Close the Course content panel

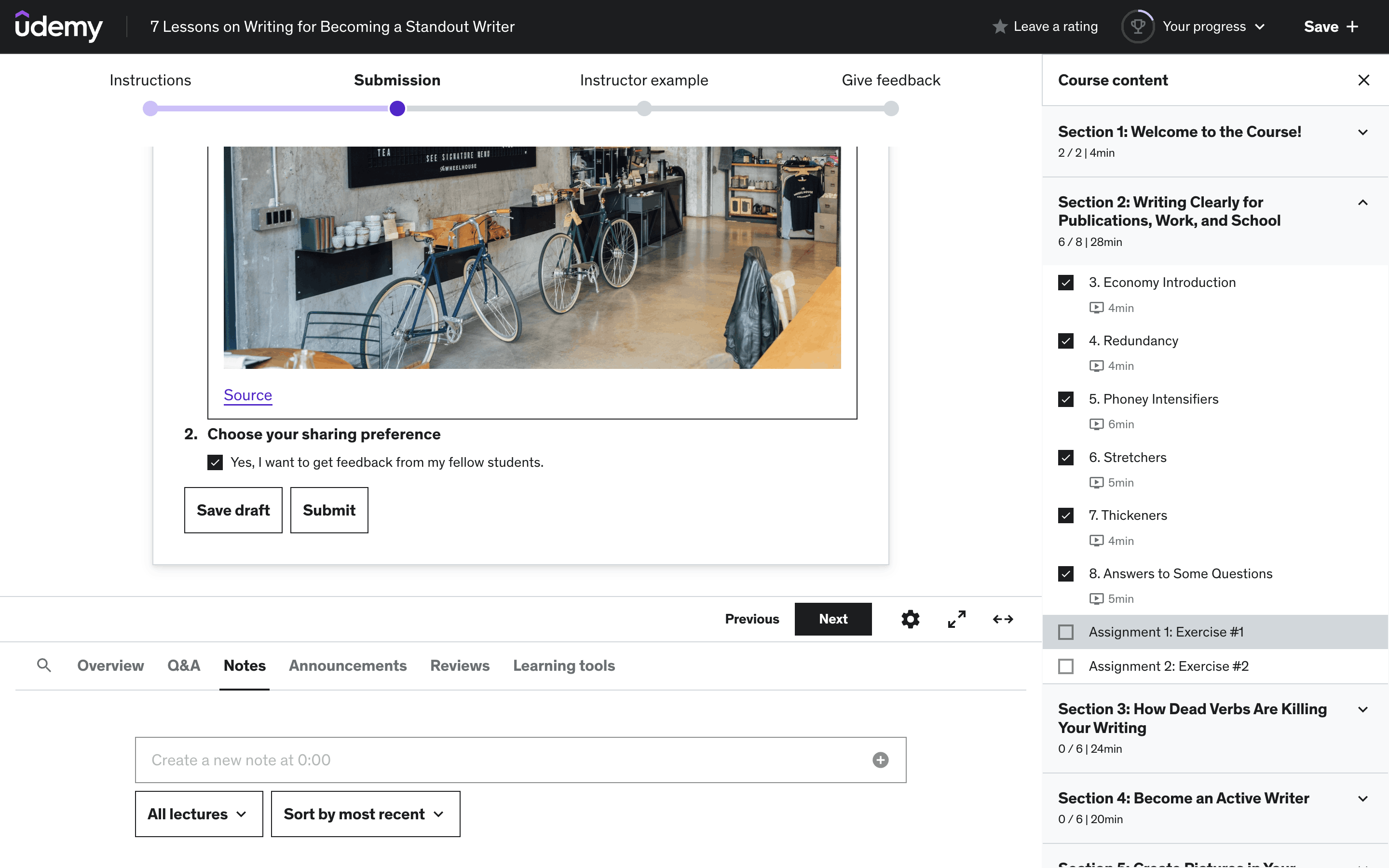pos(1364,80)
